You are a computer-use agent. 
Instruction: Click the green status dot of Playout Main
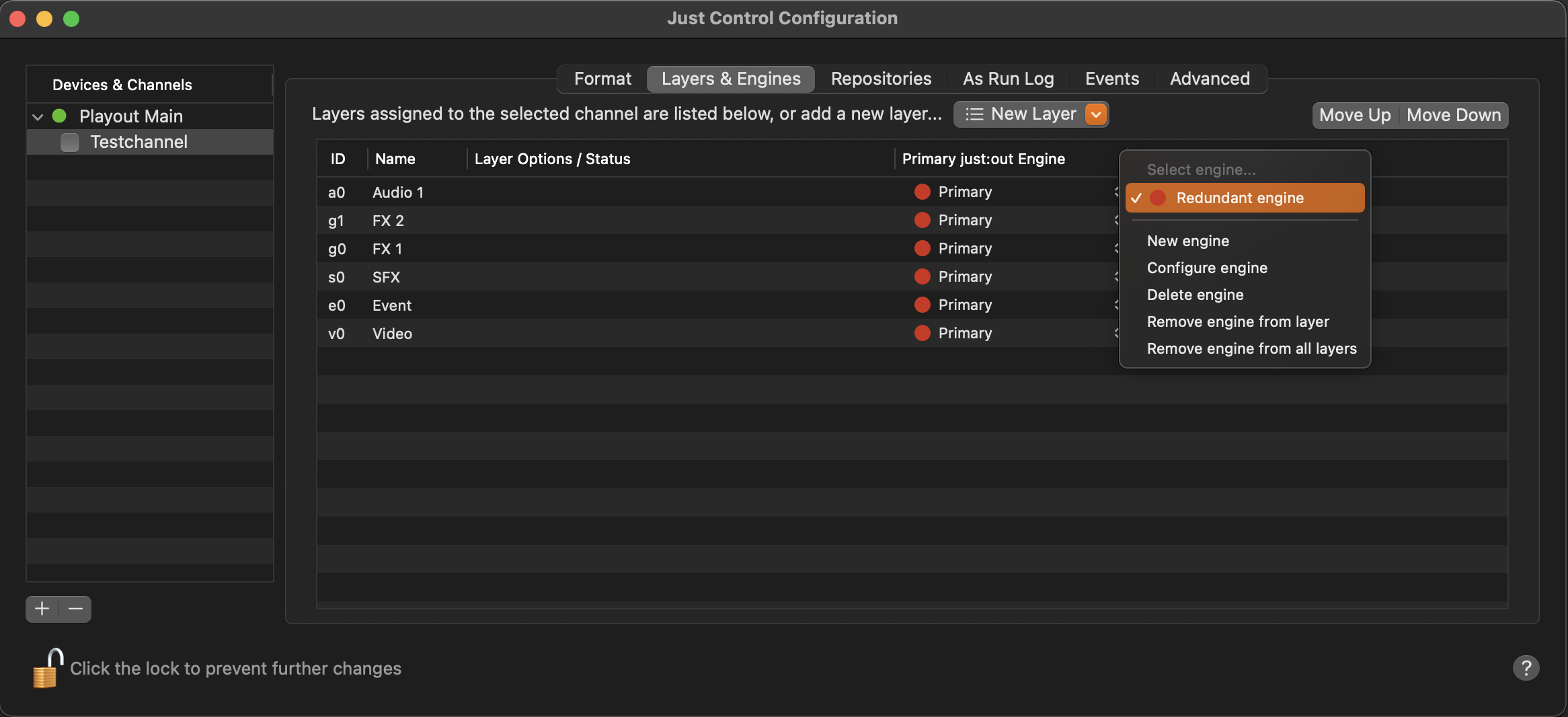pos(59,116)
